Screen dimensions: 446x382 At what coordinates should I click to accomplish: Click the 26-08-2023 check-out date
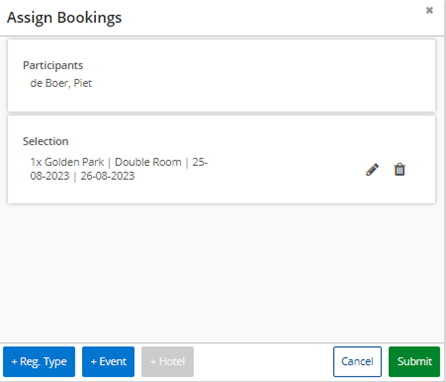point(108,176)
